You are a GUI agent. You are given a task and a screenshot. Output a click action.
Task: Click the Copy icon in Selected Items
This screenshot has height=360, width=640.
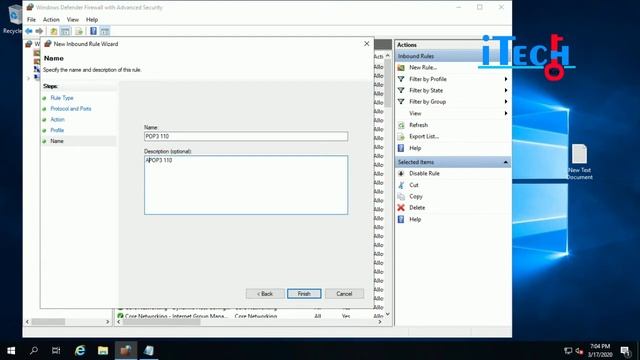[x=401, y=196]
